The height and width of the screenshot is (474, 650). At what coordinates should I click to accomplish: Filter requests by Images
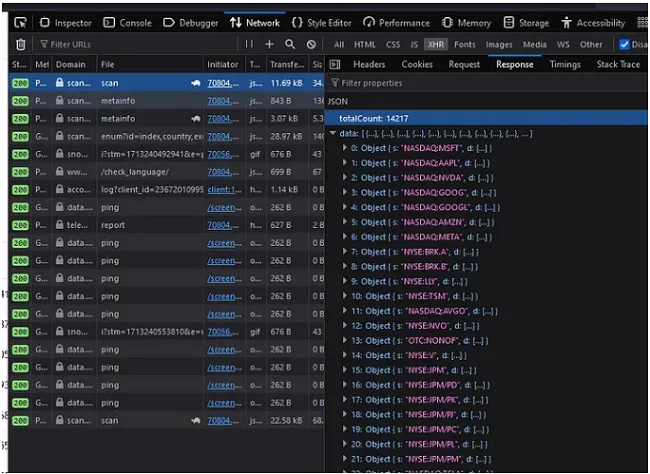[499, 44]
